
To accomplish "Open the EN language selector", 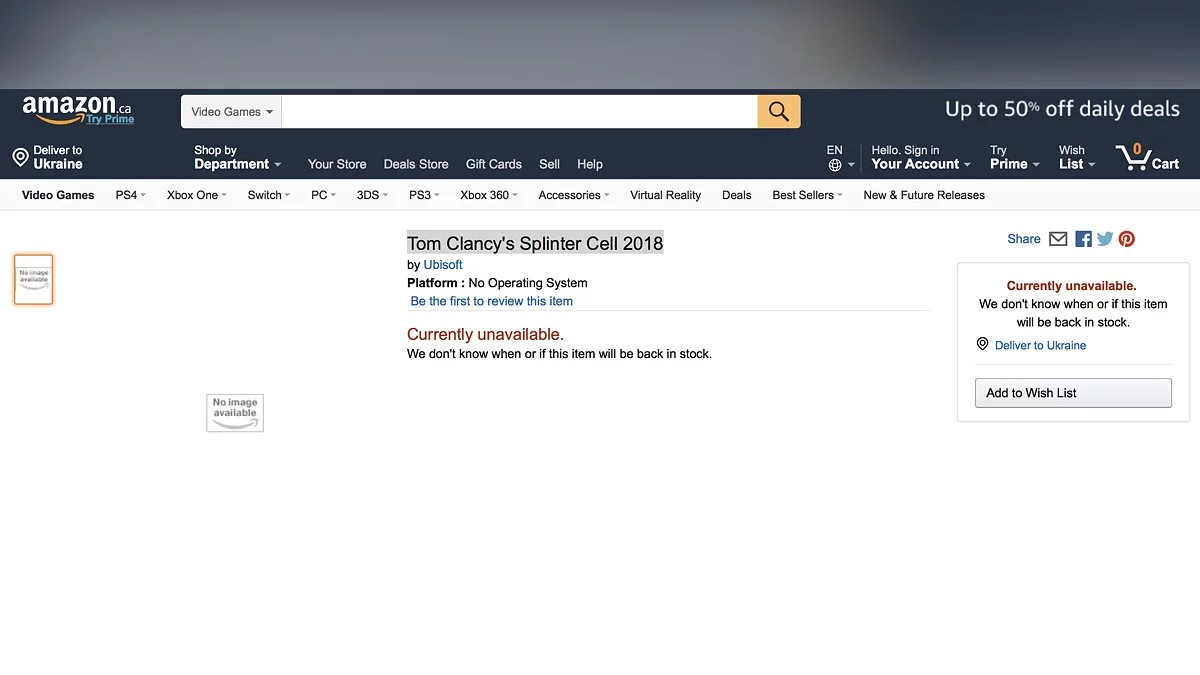I will point(841,157).
